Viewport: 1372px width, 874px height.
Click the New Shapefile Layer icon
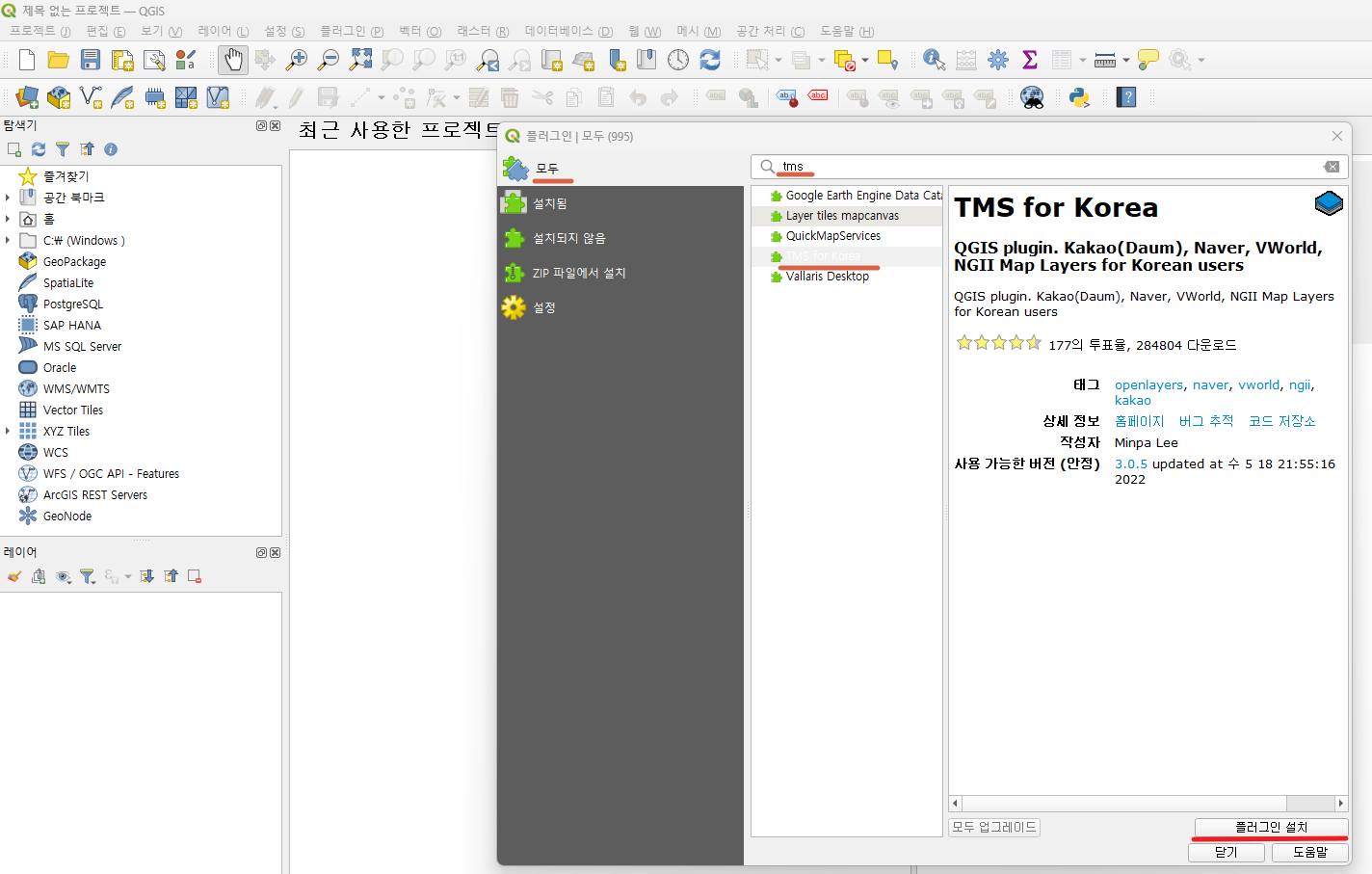point(91,97)
